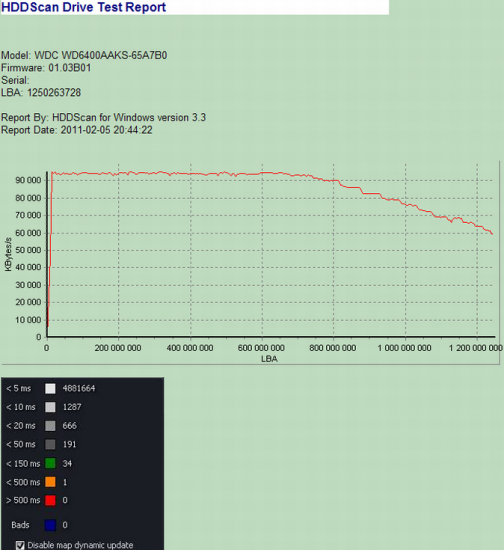This screenshot has height=550, width=504.
Task: Click the green swatch for < 150 ms
Action: tap(50, 463)
